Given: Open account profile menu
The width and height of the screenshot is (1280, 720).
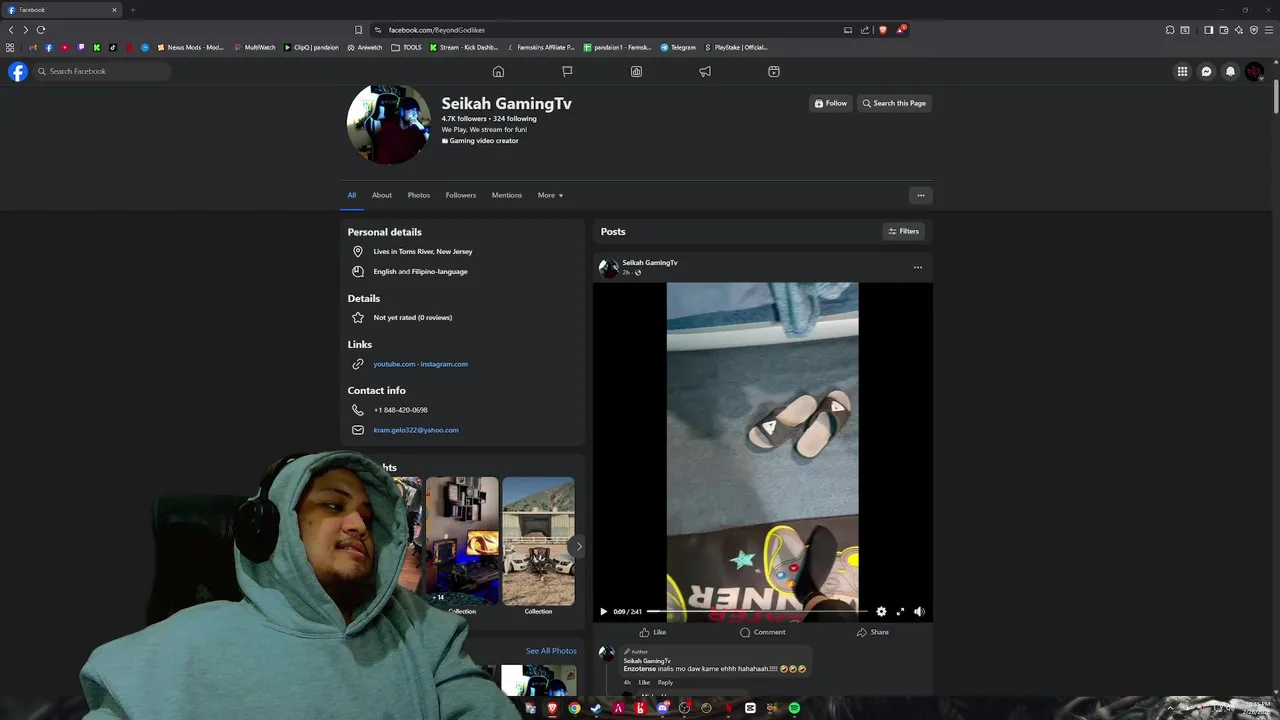Looking at the screenshot, I should pyautogui.click(x=1254, y=71).
